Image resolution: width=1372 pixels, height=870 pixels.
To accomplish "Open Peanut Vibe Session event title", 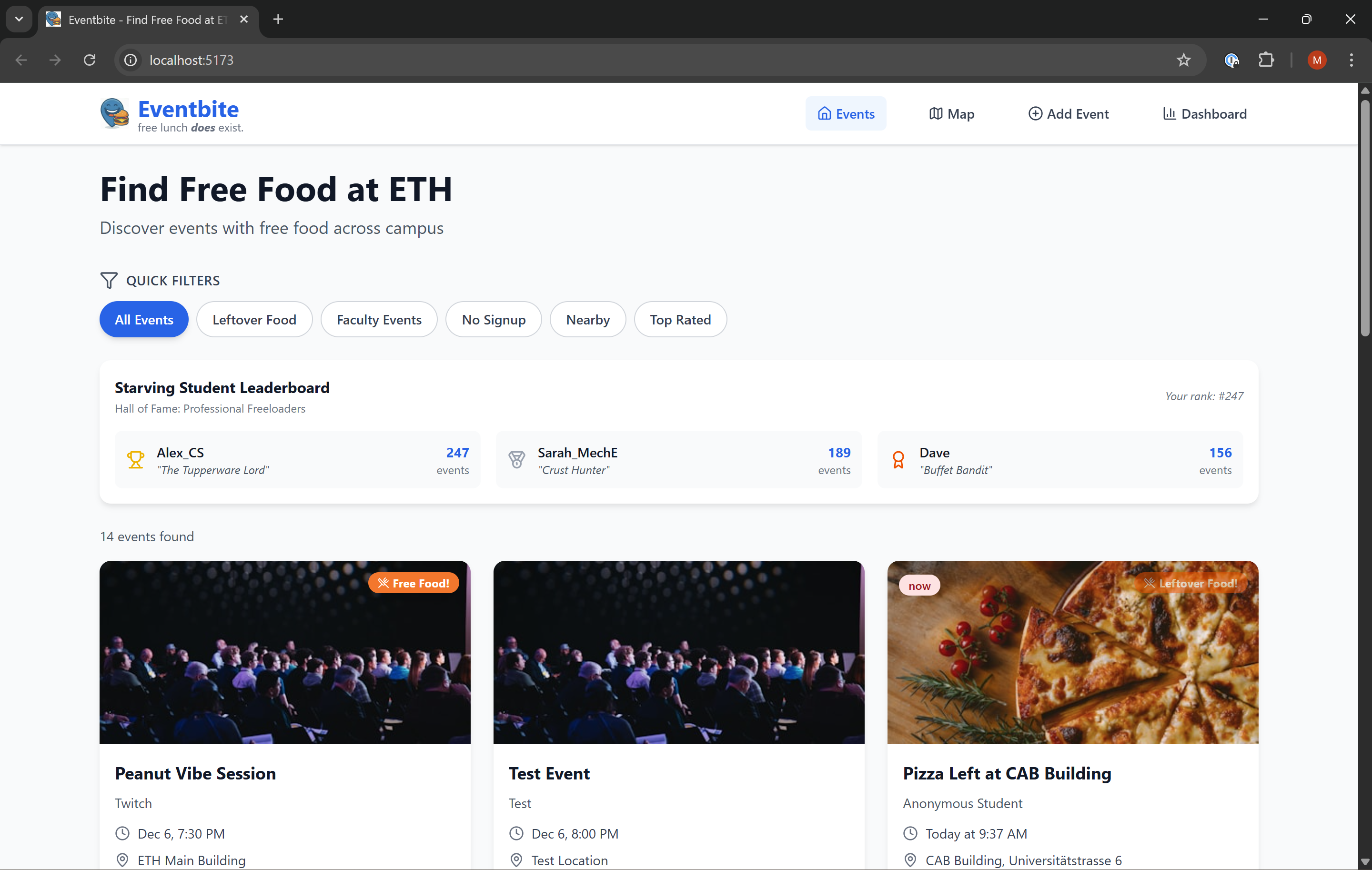I will [x=195, y=773].
